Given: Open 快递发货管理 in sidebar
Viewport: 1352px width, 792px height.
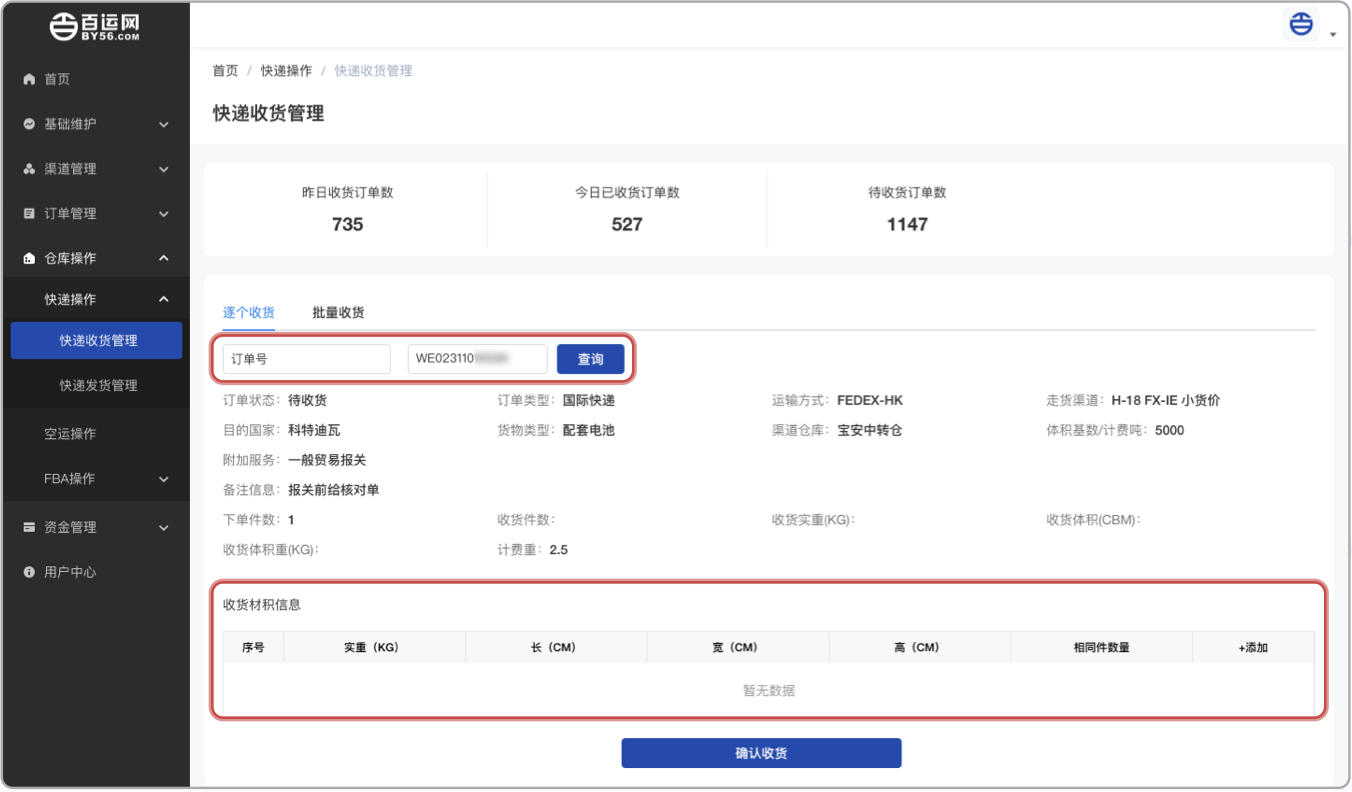Looking at the screenshot, I should click(98, 386).
